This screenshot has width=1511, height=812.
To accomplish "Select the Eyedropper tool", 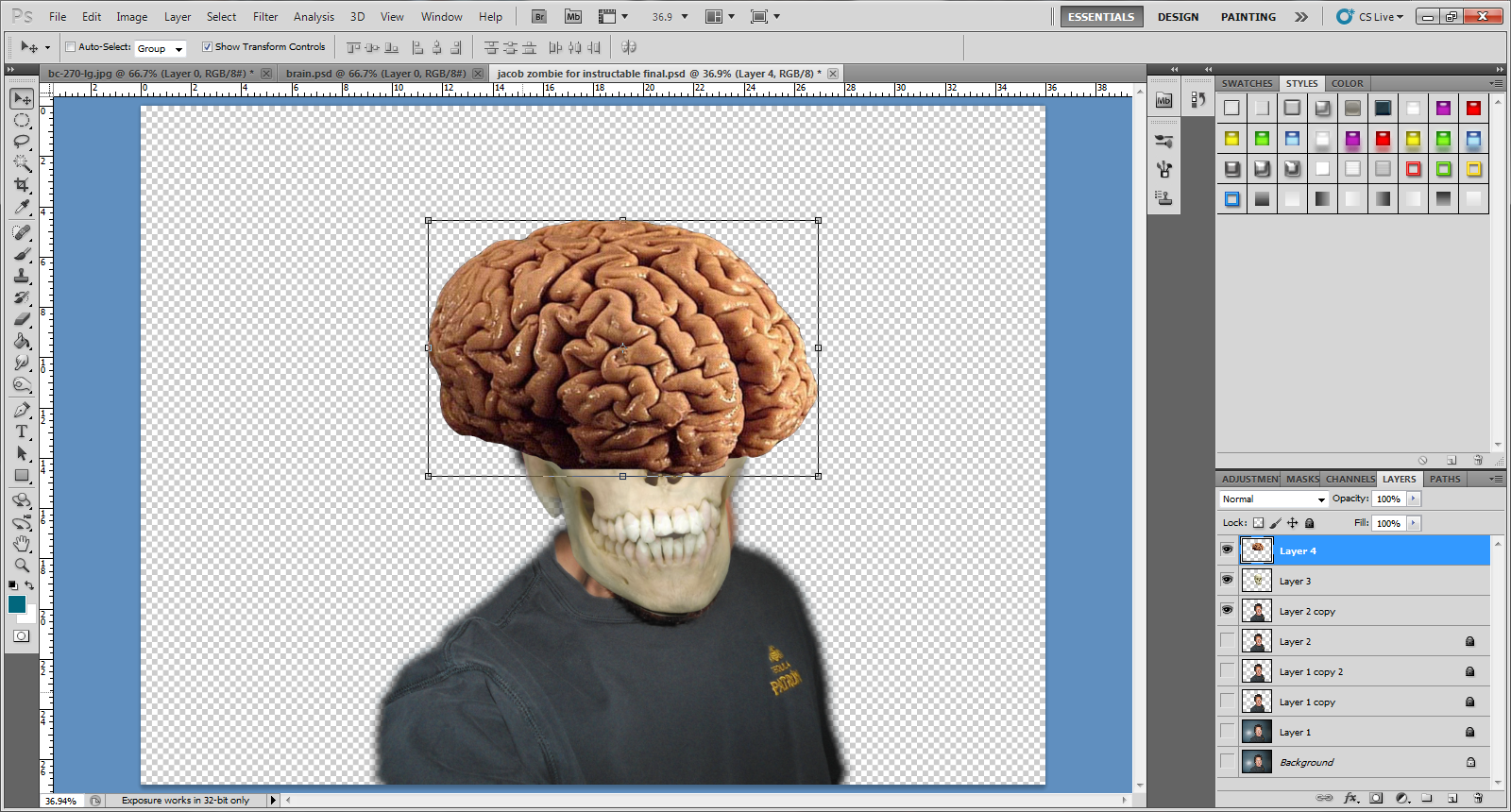I will 23,206.
